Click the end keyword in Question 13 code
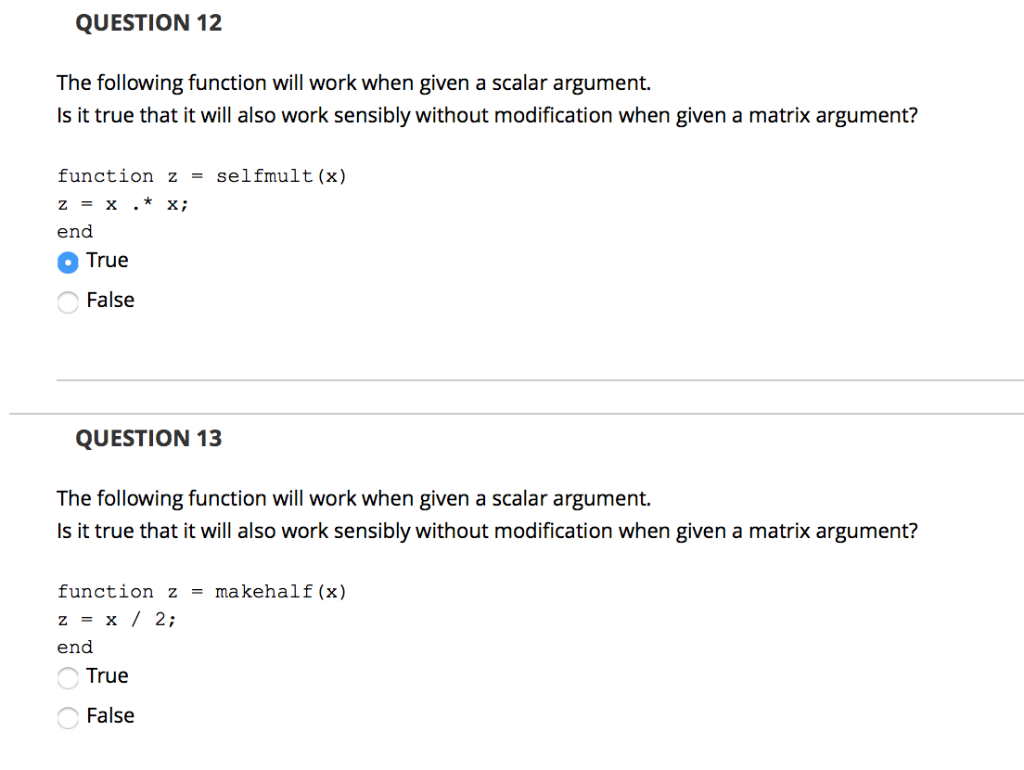Viewport: 1024px width, 770px height. [x=74, y=646]
